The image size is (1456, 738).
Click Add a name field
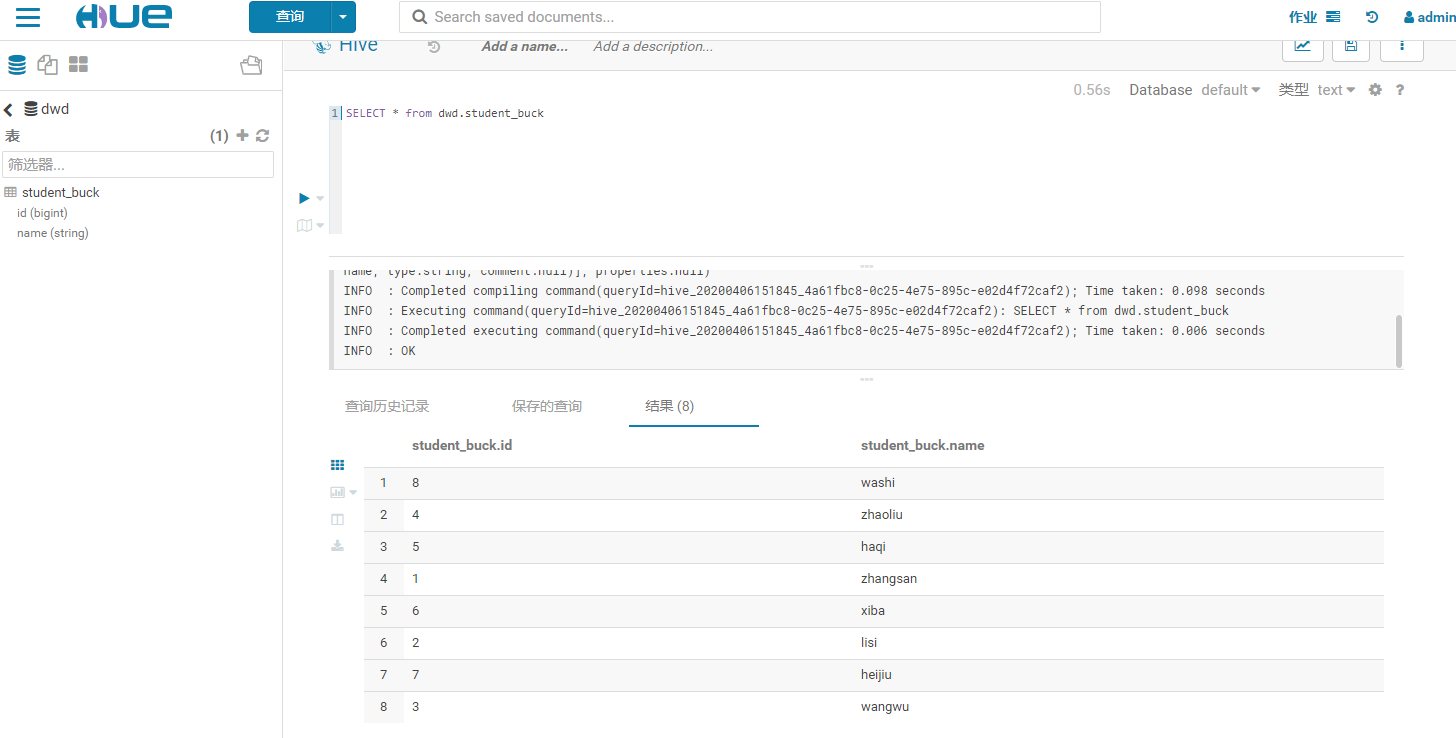525,46
